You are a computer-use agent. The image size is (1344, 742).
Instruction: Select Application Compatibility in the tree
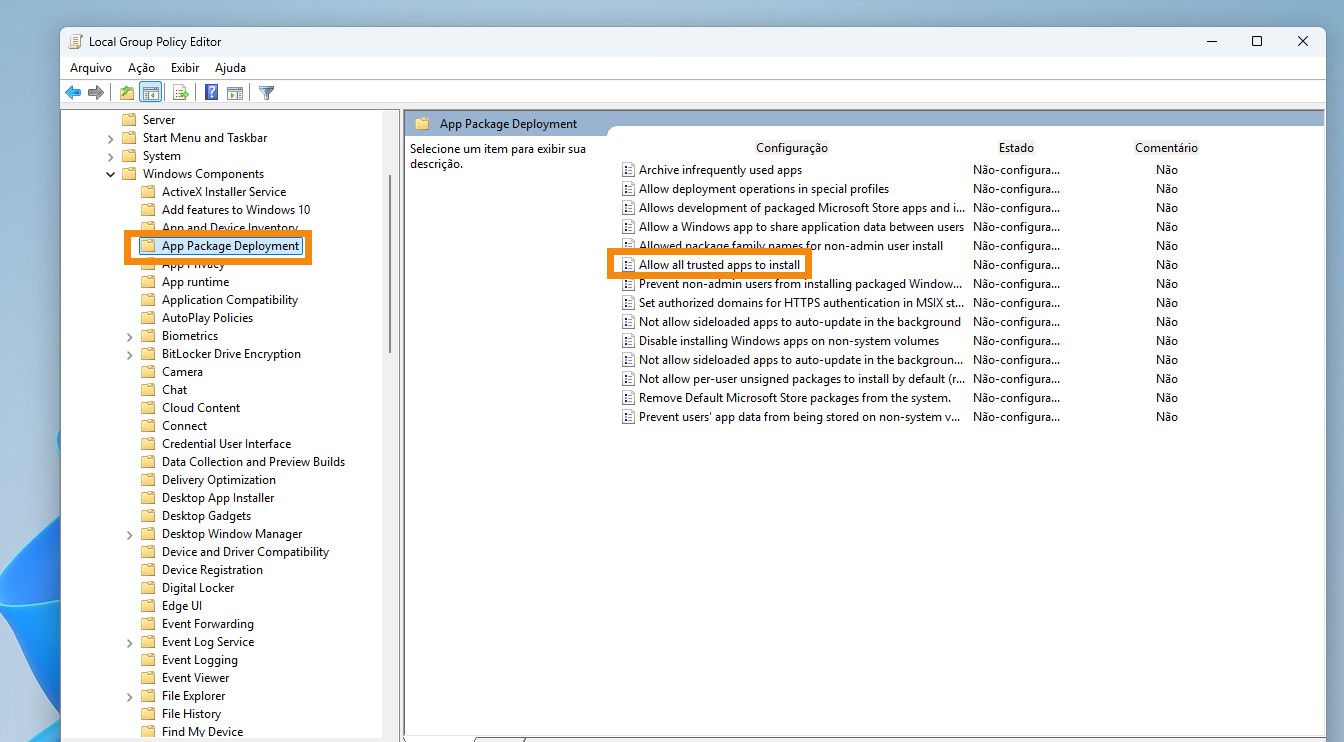click(x=230, y=300)
